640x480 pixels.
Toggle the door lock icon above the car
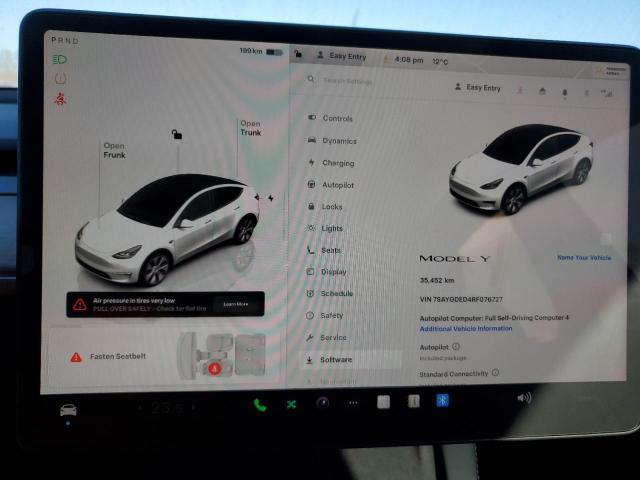click(177, 134)
